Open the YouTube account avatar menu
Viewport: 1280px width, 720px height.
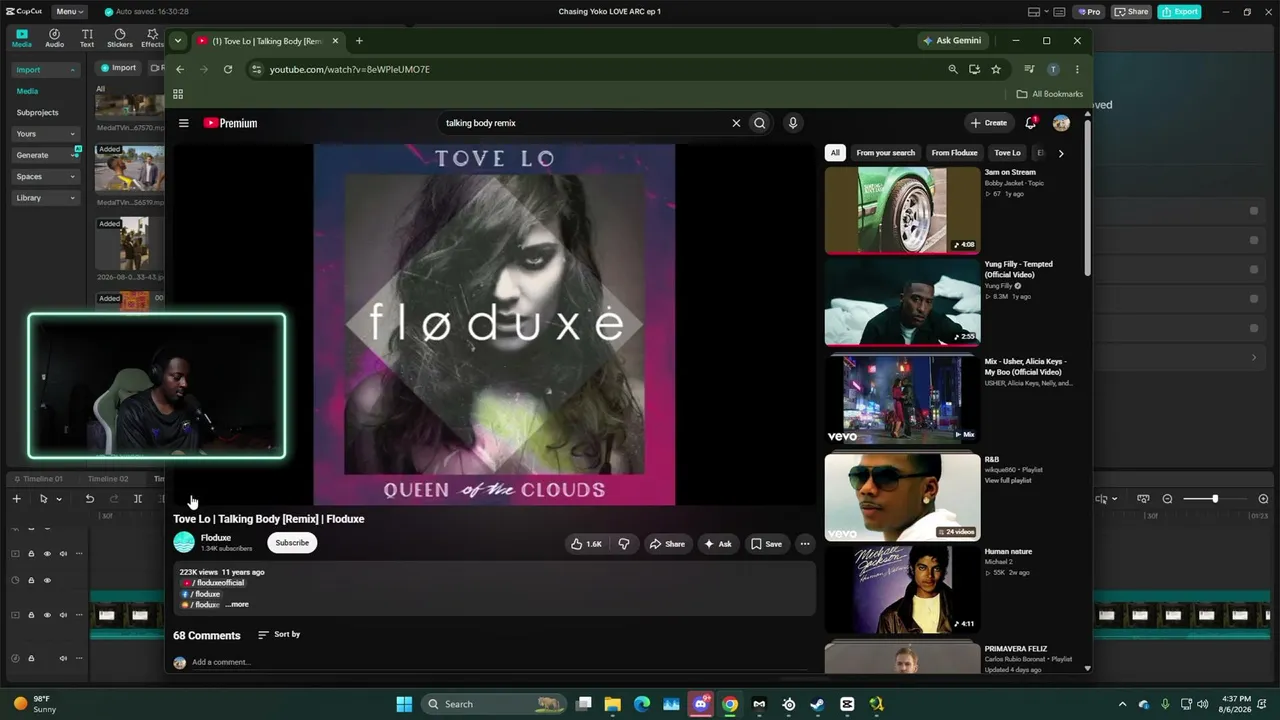1061,123
